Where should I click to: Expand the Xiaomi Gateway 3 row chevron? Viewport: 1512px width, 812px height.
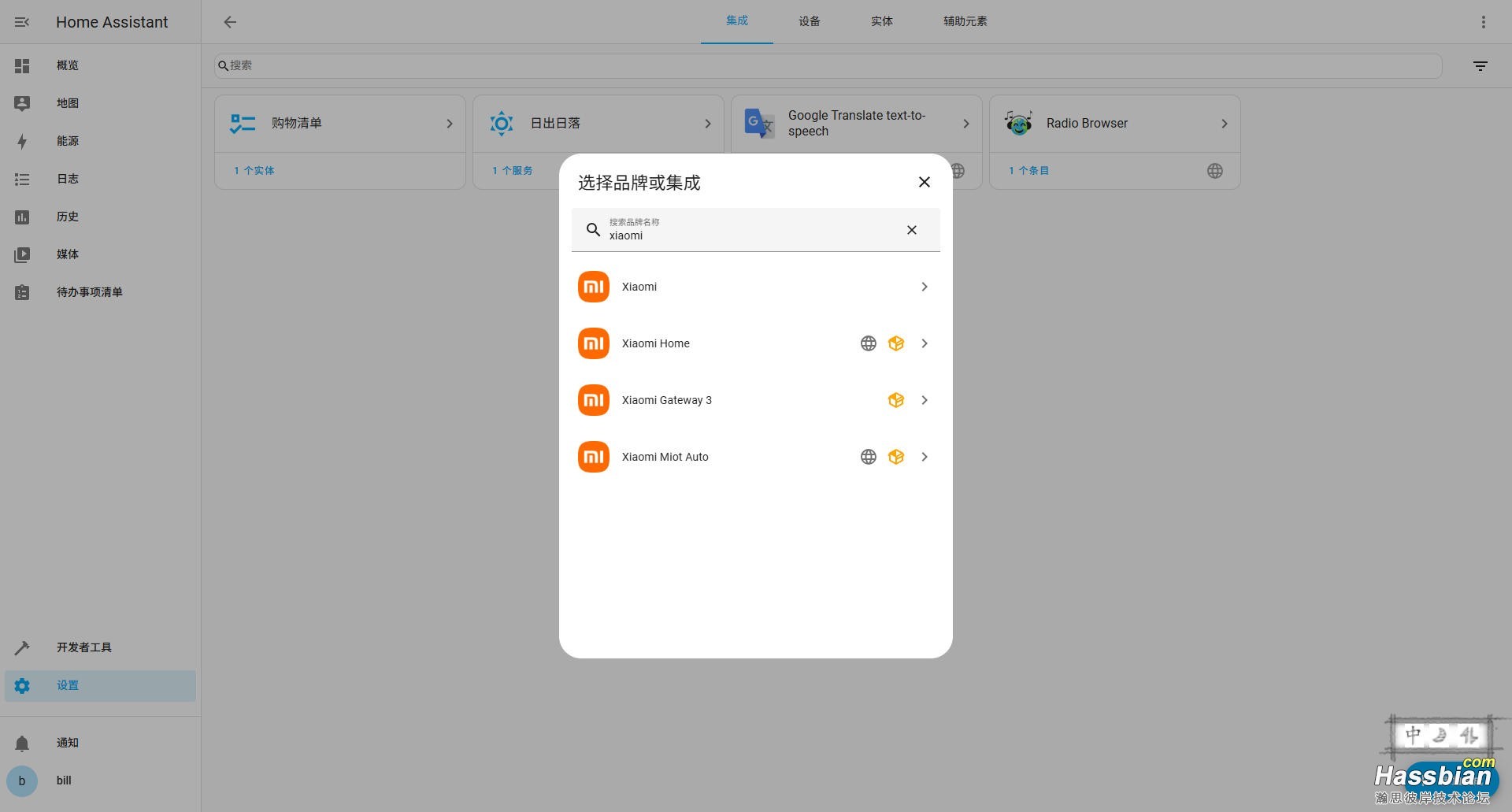pos(925,400)
